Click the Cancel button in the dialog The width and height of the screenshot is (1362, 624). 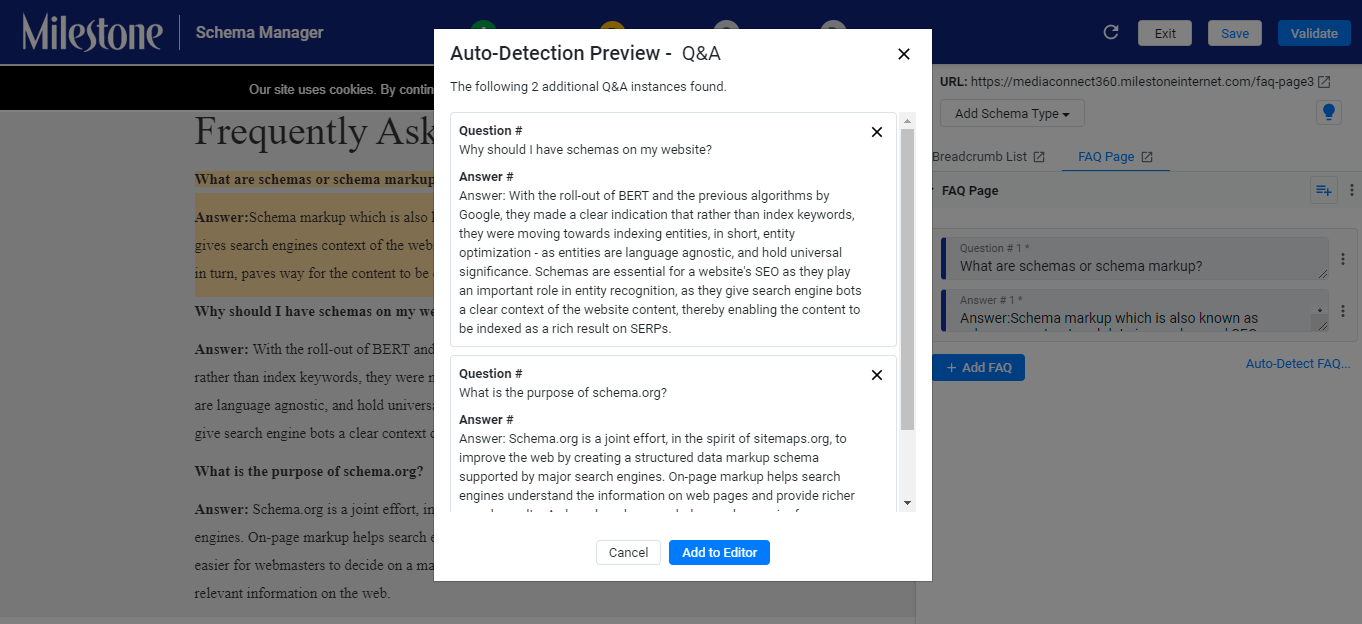click(x=628, y=552)
